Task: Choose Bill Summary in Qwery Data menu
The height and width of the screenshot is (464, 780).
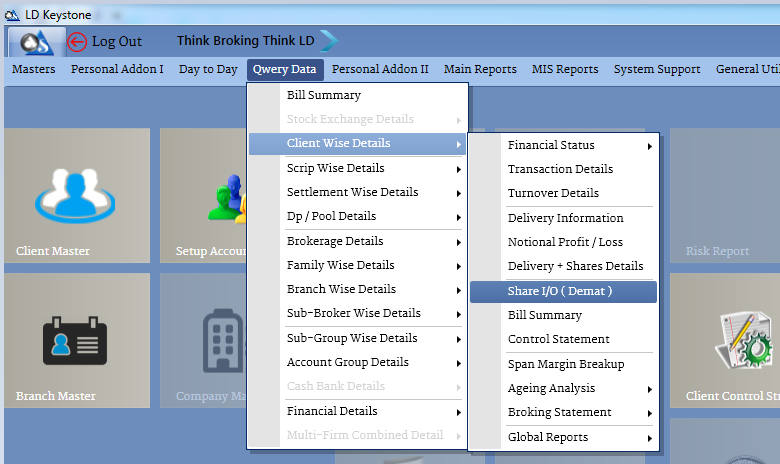Action: 324,95
